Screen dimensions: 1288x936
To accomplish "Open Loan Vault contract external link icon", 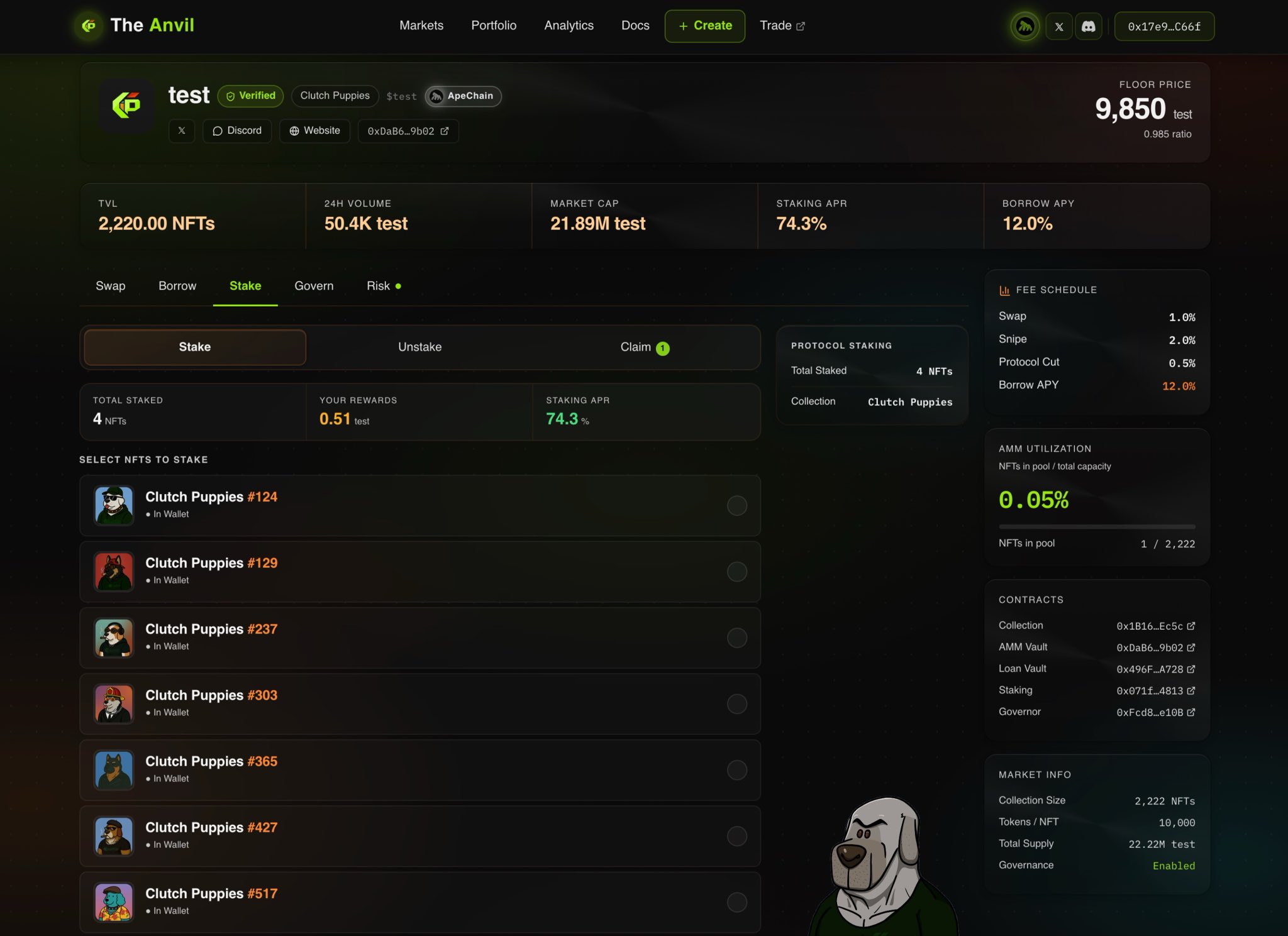I will tap(1191, 669).
